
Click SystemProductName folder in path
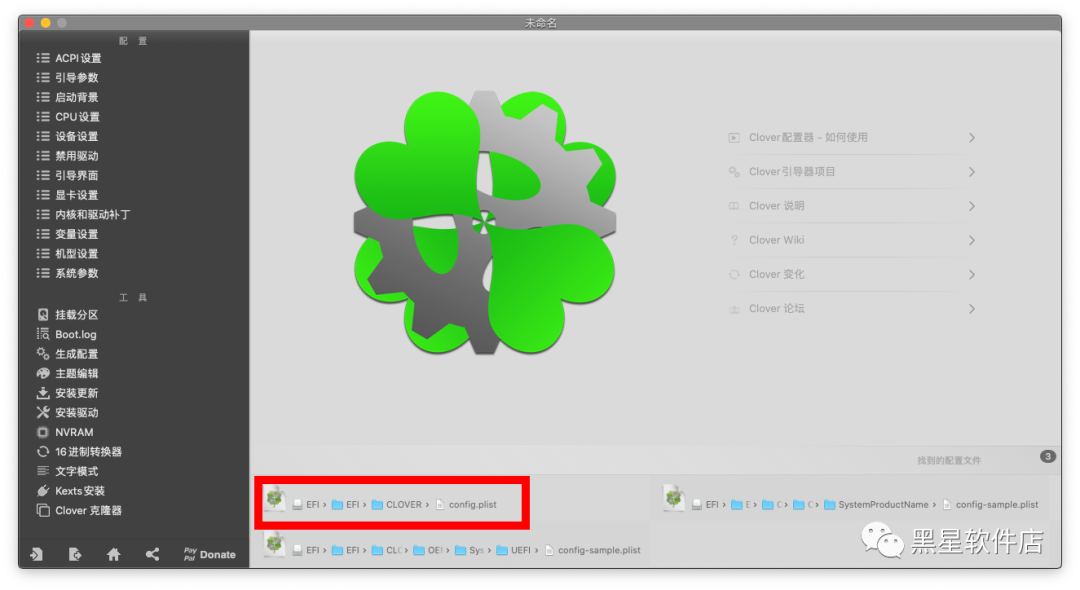[876, 505]
